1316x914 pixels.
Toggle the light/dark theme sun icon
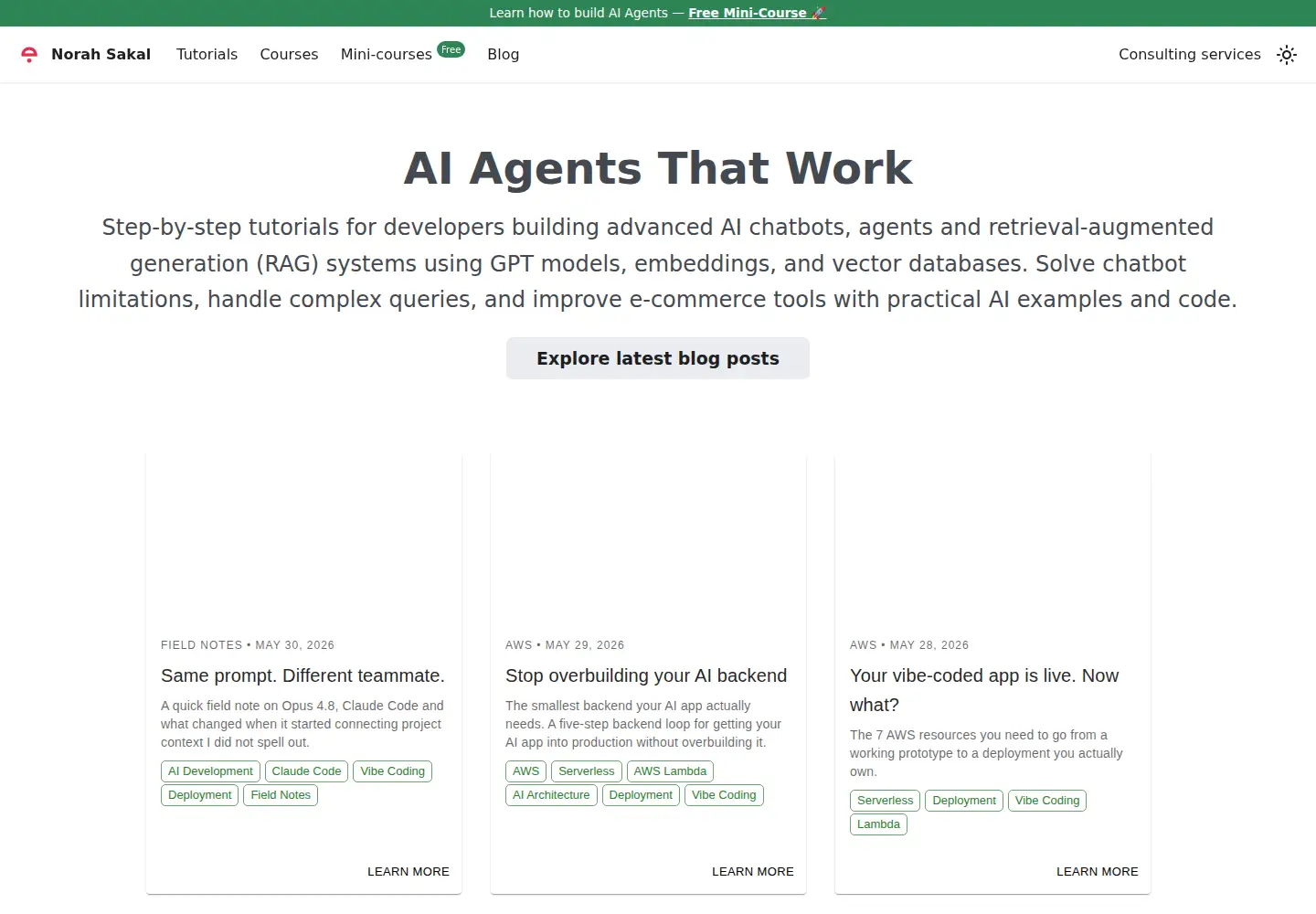[1287, 55]
